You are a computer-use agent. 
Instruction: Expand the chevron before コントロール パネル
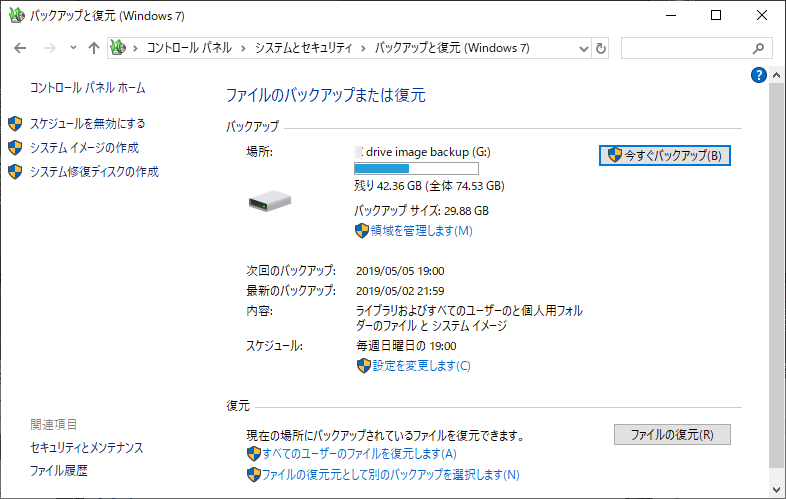tap(135, 49)
